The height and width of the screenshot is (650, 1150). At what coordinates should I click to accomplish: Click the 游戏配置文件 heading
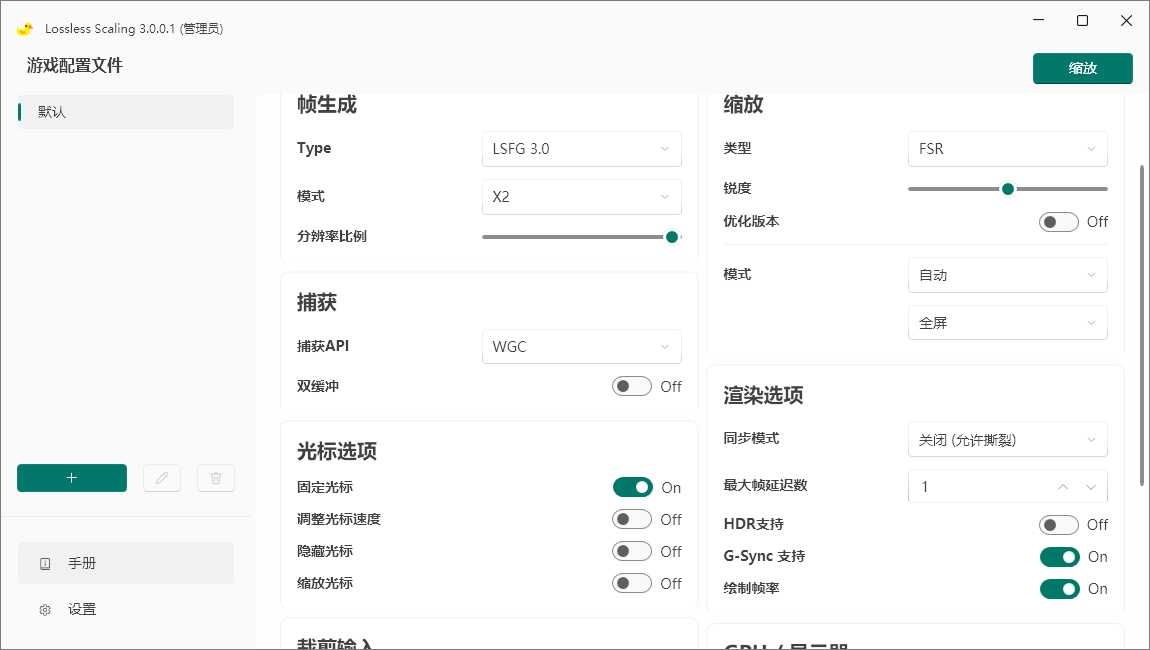[75, 65]
